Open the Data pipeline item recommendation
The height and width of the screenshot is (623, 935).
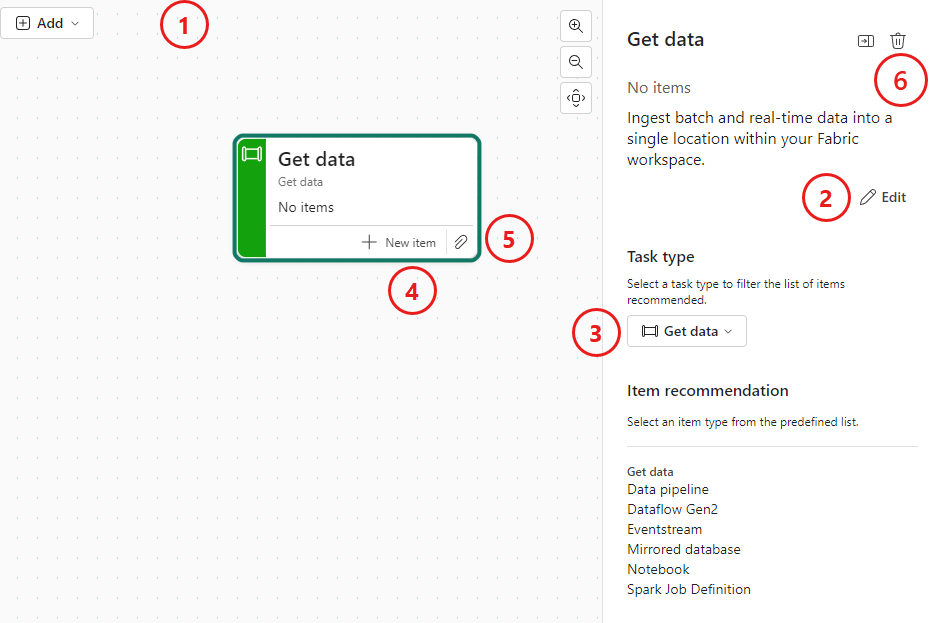pyautogui.click(x=667, y=489)
